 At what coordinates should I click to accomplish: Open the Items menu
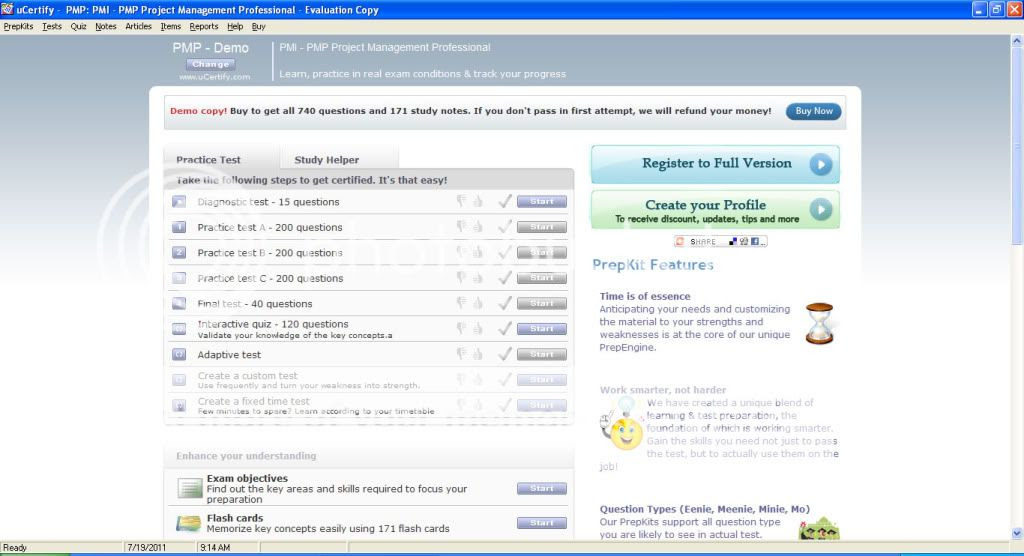tap(170, 27)
